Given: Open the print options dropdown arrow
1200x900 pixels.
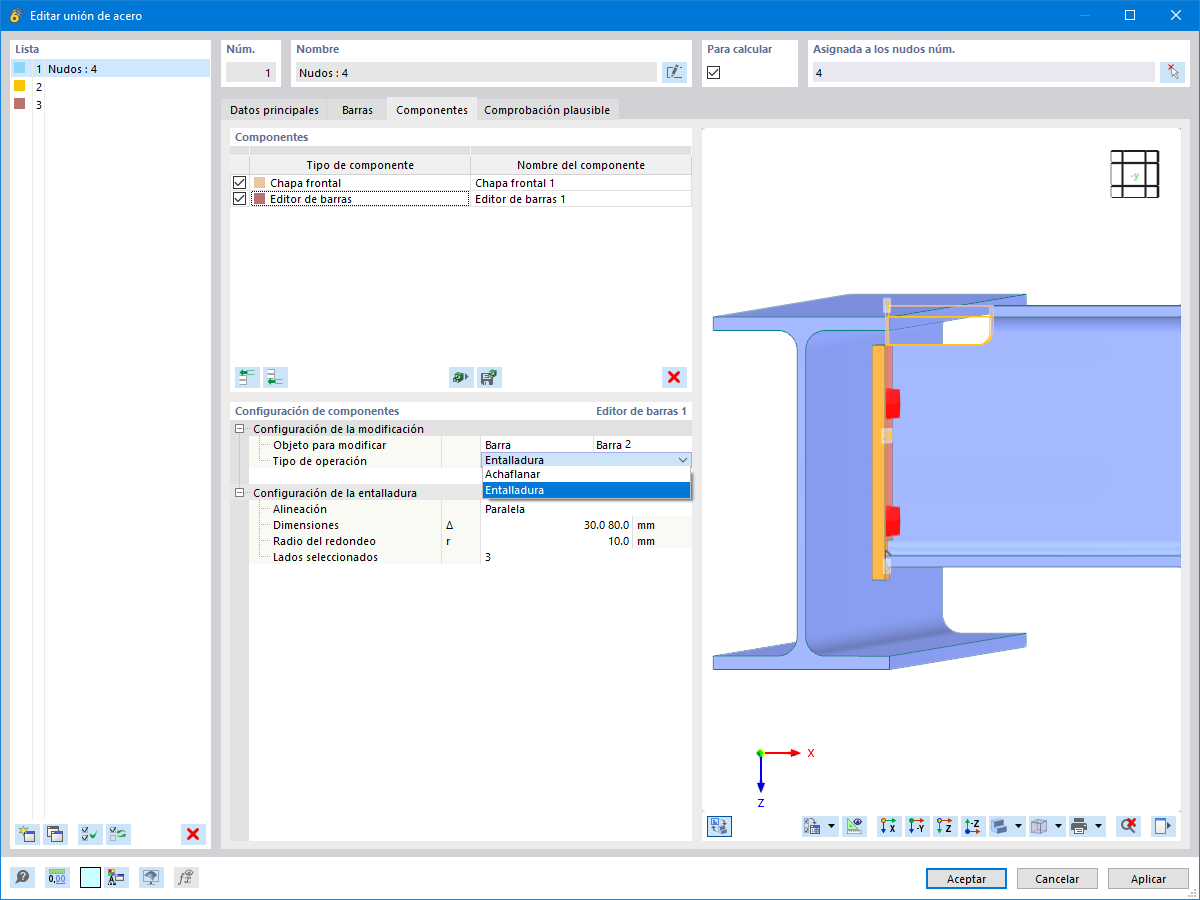Looking at the screenshot, I should tap(1098, 826).
